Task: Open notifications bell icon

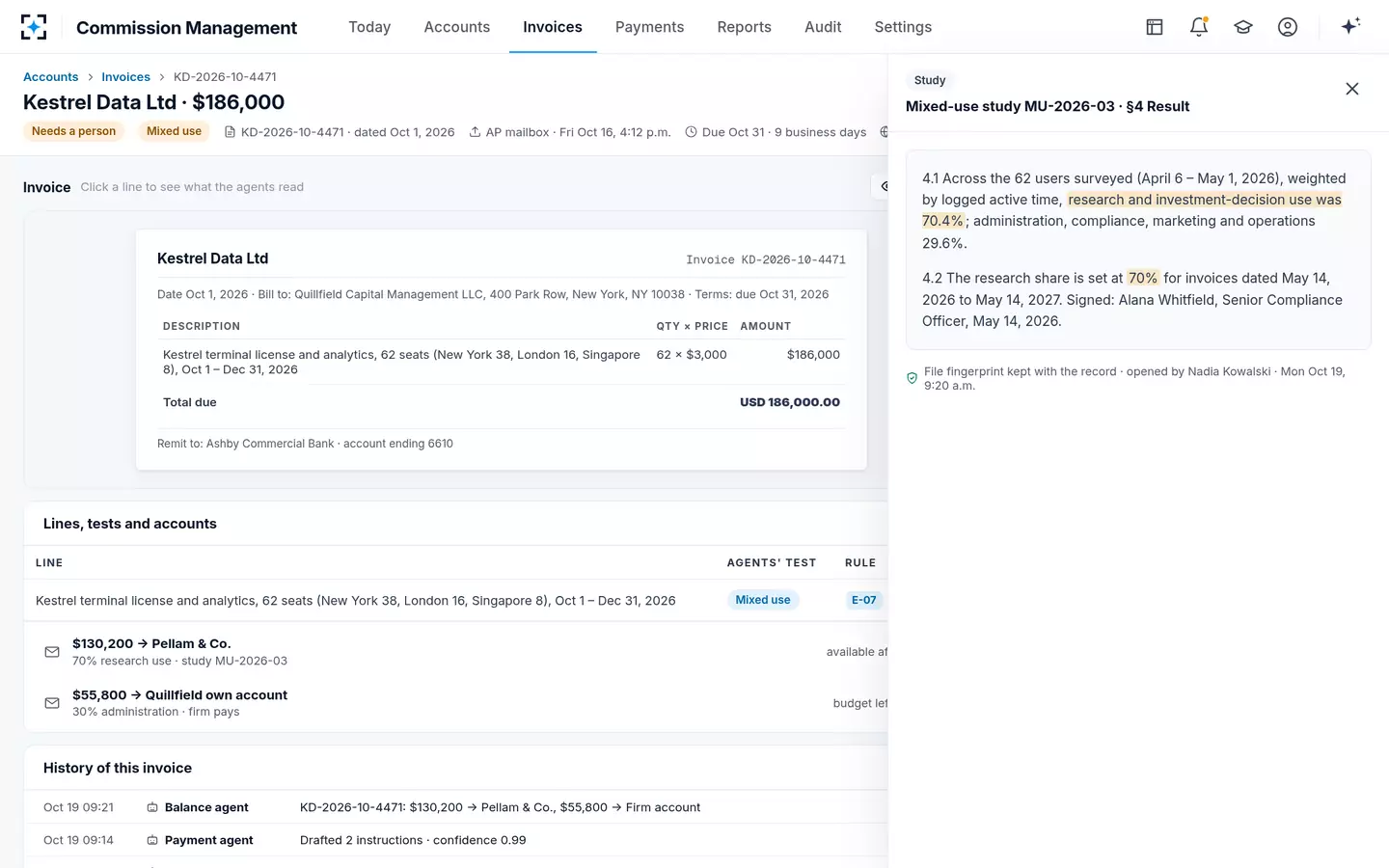Action: click(1199, 27)
